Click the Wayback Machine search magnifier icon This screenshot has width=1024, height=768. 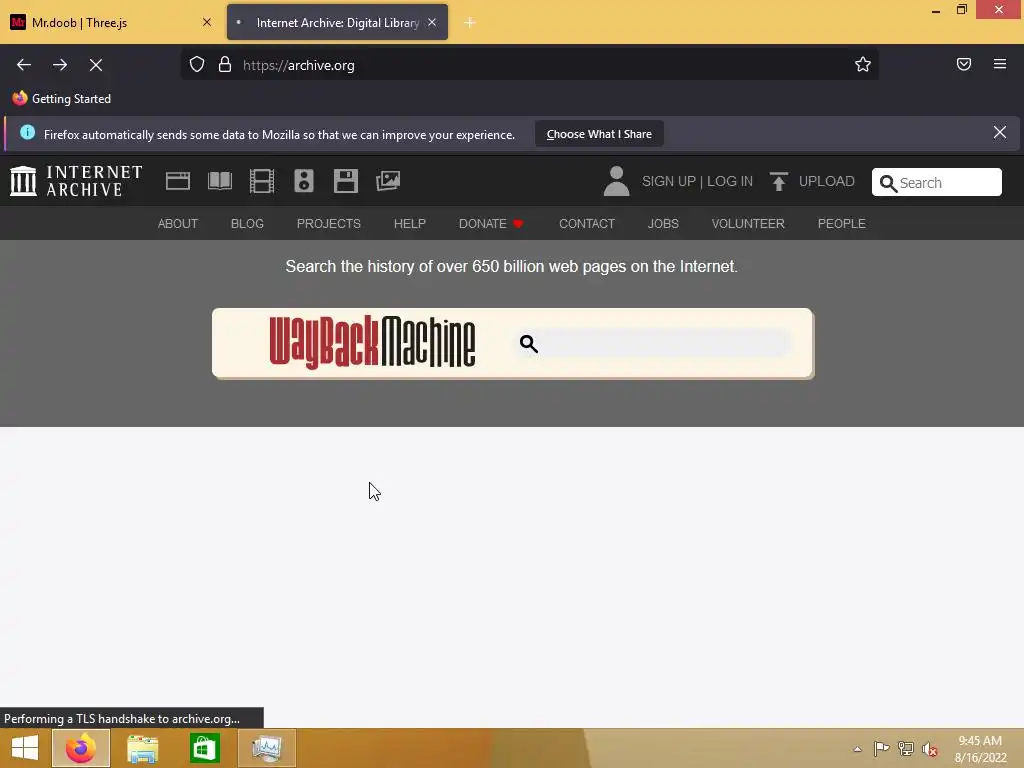pyautogui.click(x=528, y=344)
